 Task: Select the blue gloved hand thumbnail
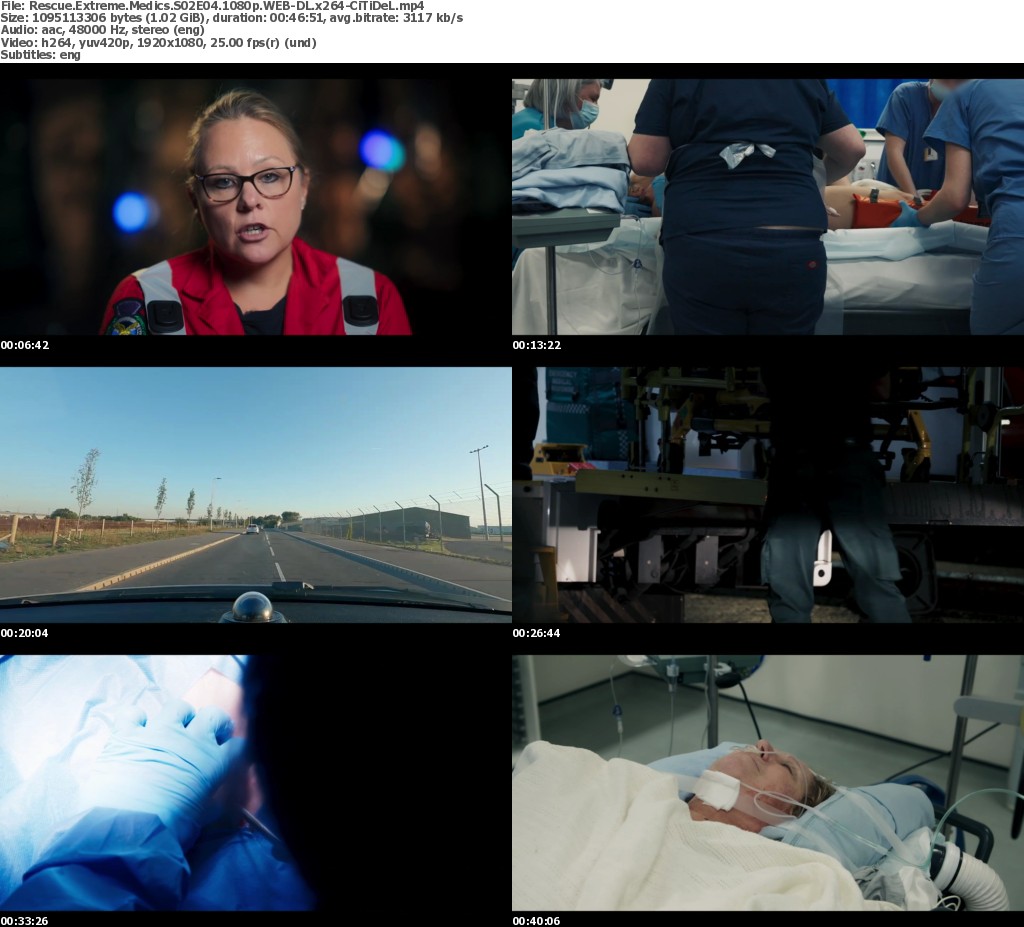point(256,783)
